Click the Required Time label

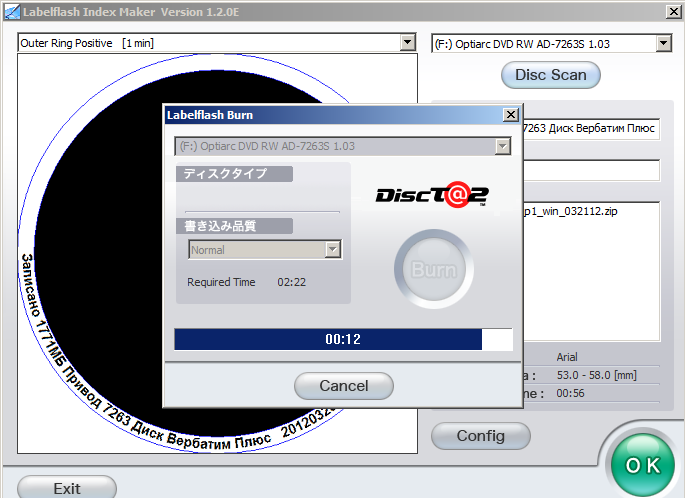coord(221,282)
